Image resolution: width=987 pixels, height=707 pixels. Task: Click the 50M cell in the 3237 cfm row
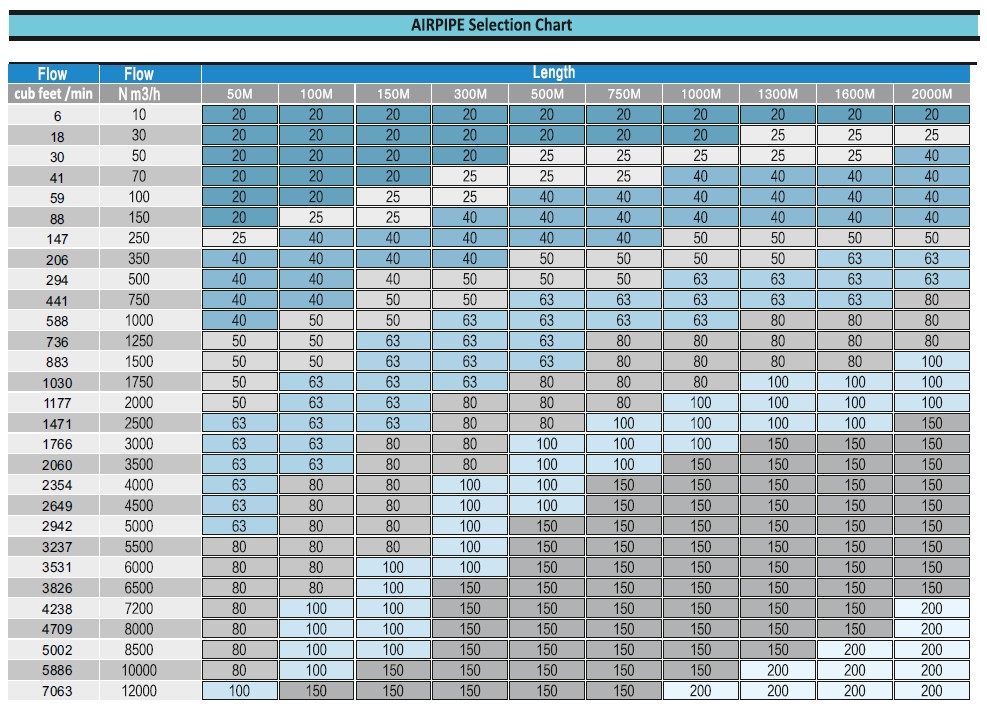click(x=240, y=546)
